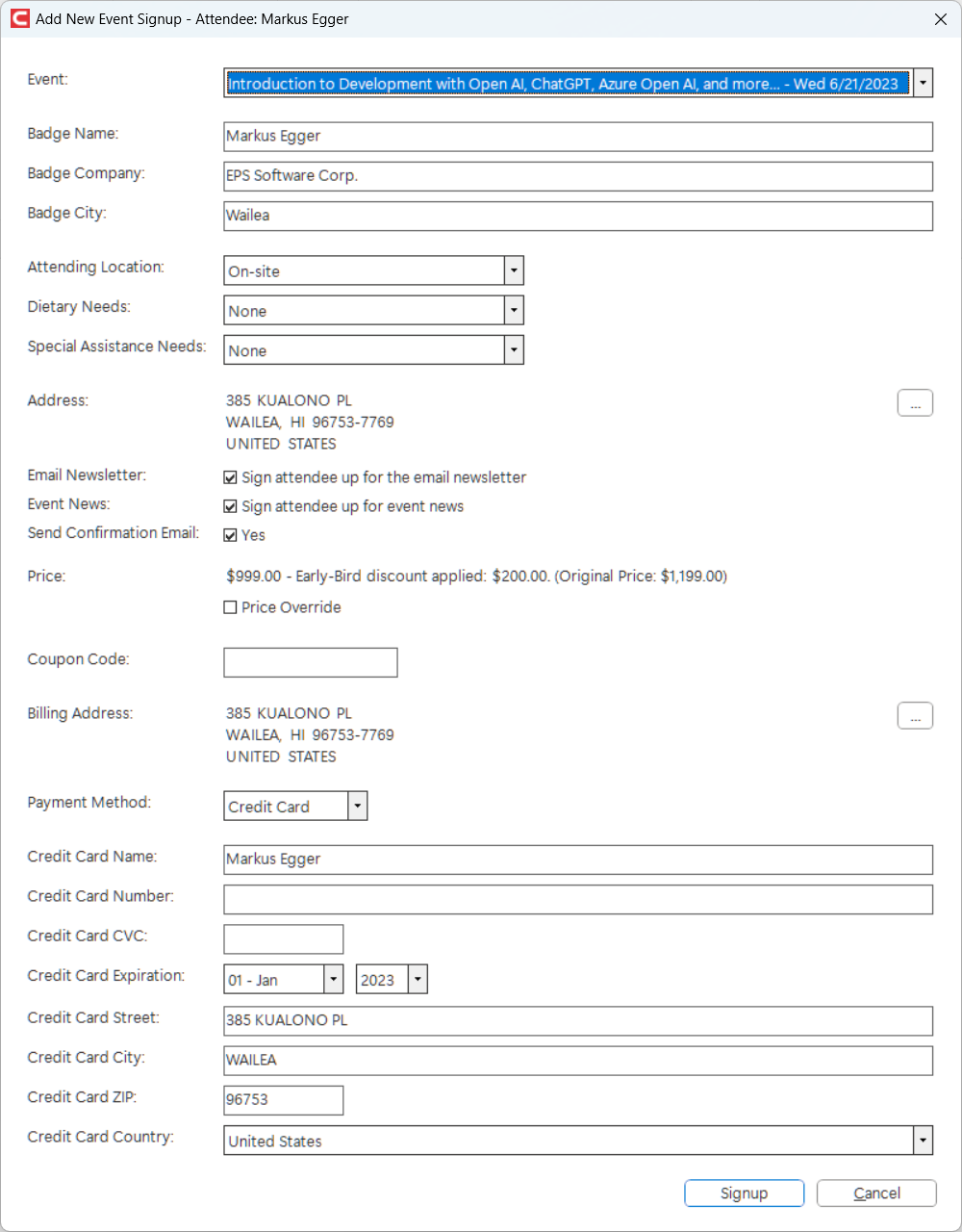Click the Cancel button
Image resolution: width=962 pixels, height=1232 pixels.
(876, 1193)
